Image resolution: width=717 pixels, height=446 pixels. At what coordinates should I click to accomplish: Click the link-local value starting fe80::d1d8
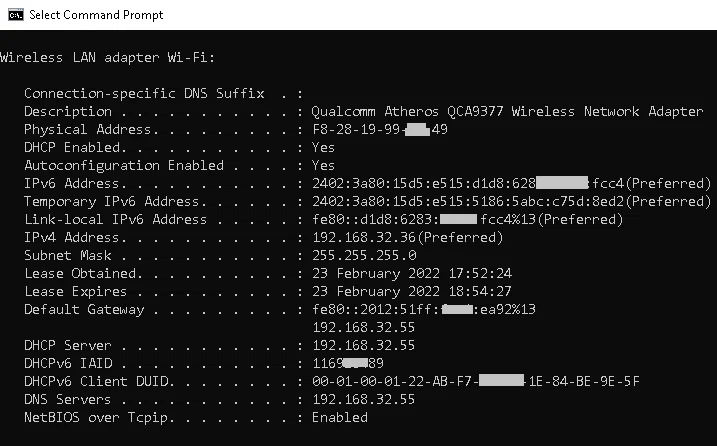point(467,219)
